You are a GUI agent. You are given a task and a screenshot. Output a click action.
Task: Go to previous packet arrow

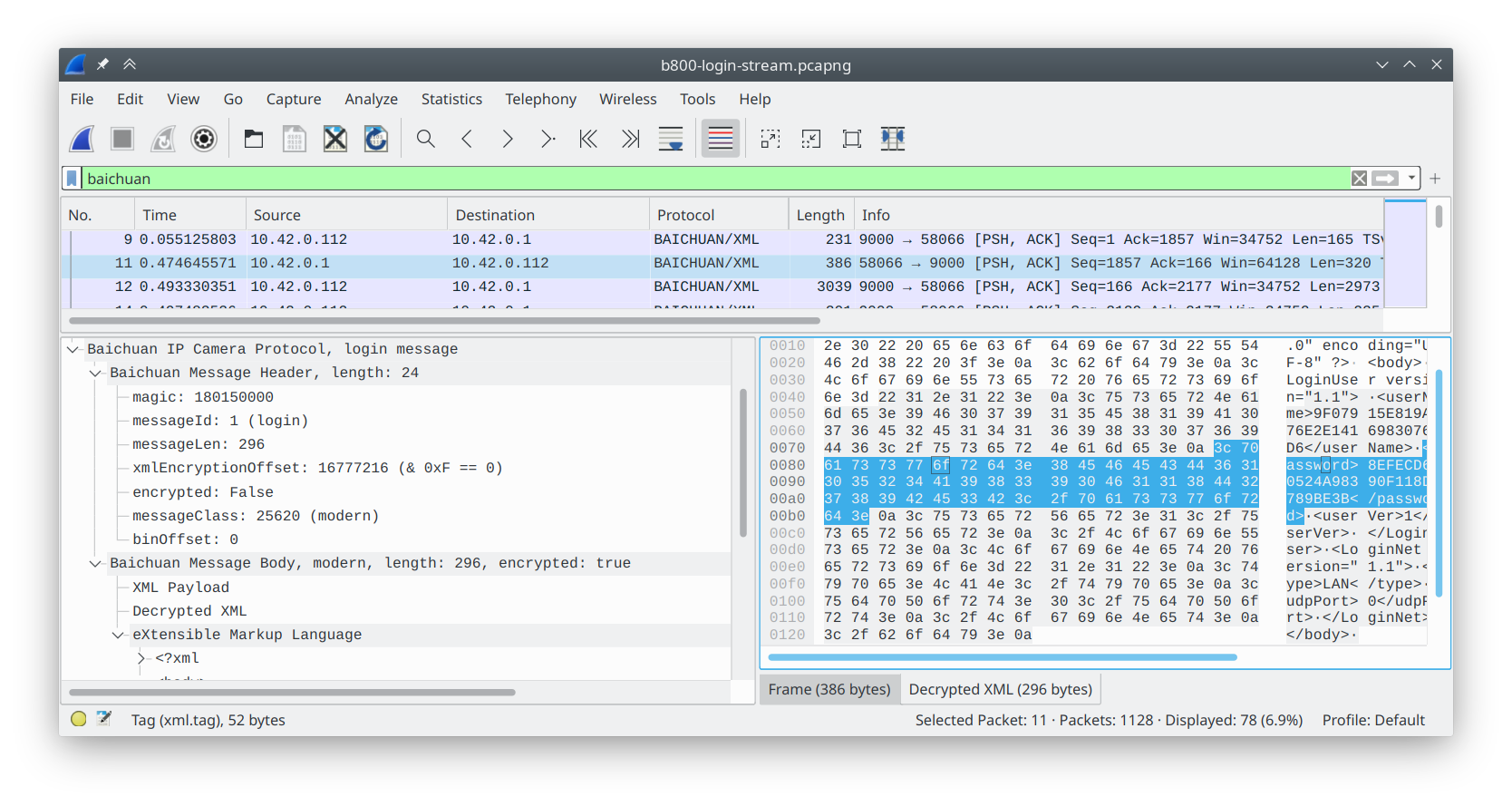tap(467, 139)
